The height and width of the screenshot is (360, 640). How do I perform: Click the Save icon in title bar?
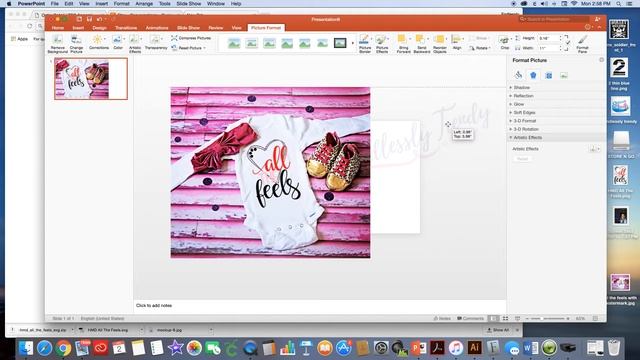tap(89, 19)
